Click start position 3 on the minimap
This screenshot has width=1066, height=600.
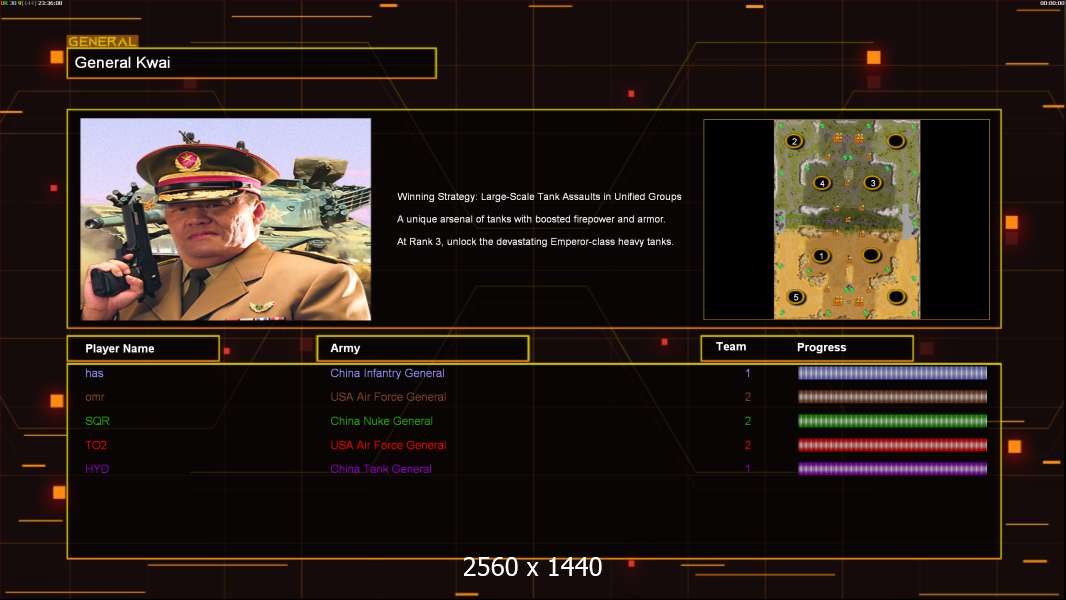click(873, 182)
